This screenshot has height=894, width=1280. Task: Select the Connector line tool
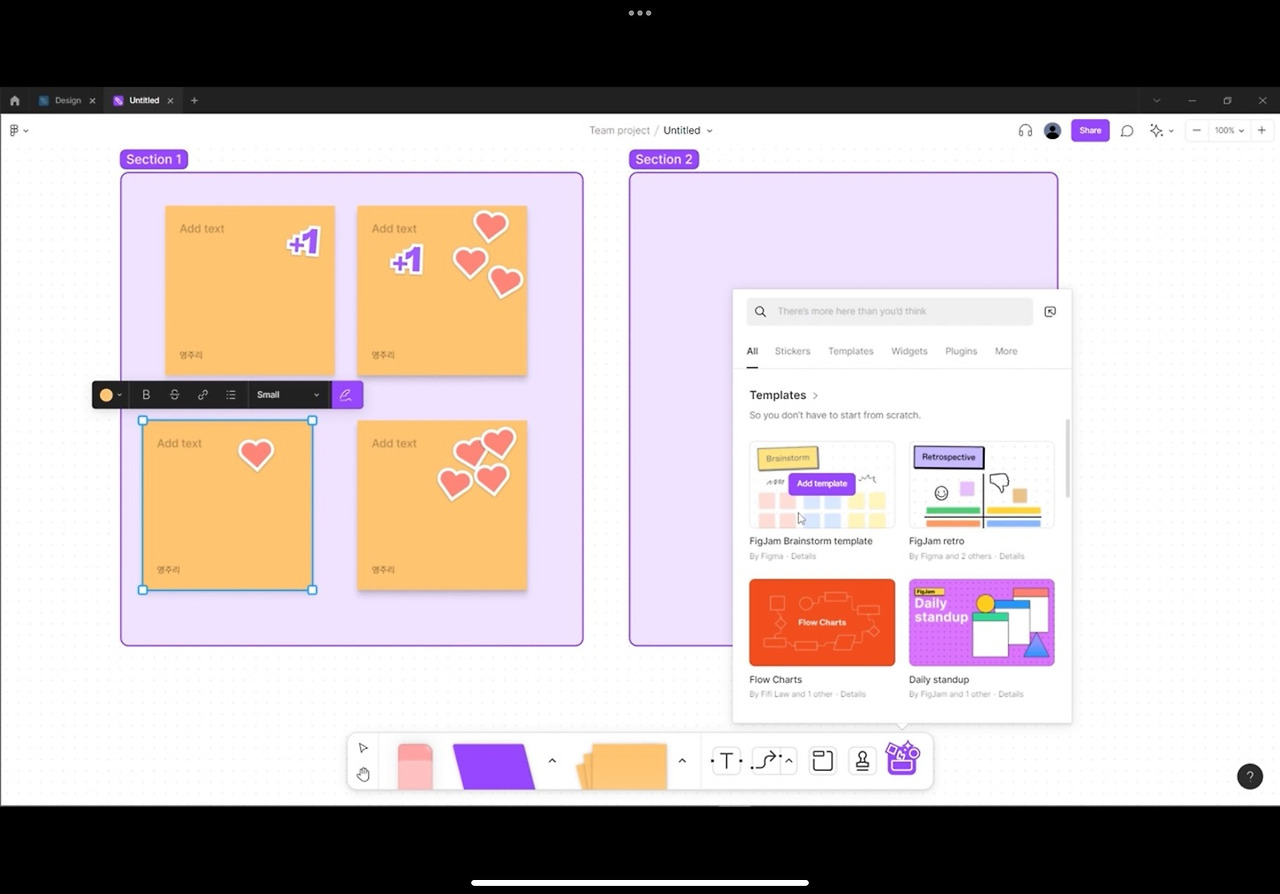click(765, 761)
